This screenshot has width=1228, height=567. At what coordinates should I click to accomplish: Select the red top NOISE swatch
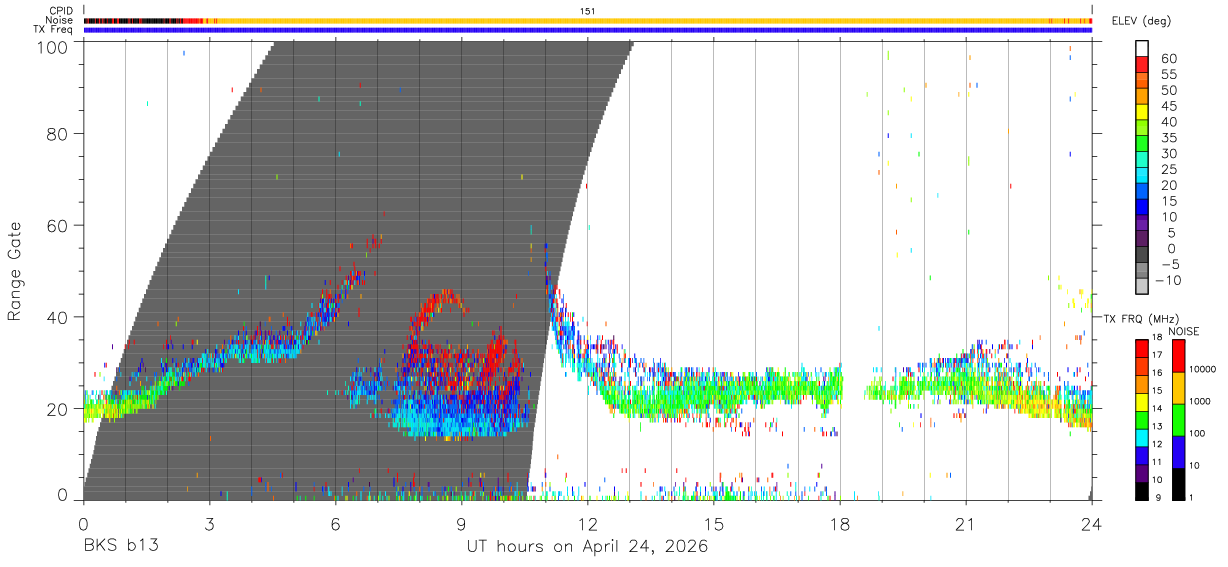point(1179,356)
